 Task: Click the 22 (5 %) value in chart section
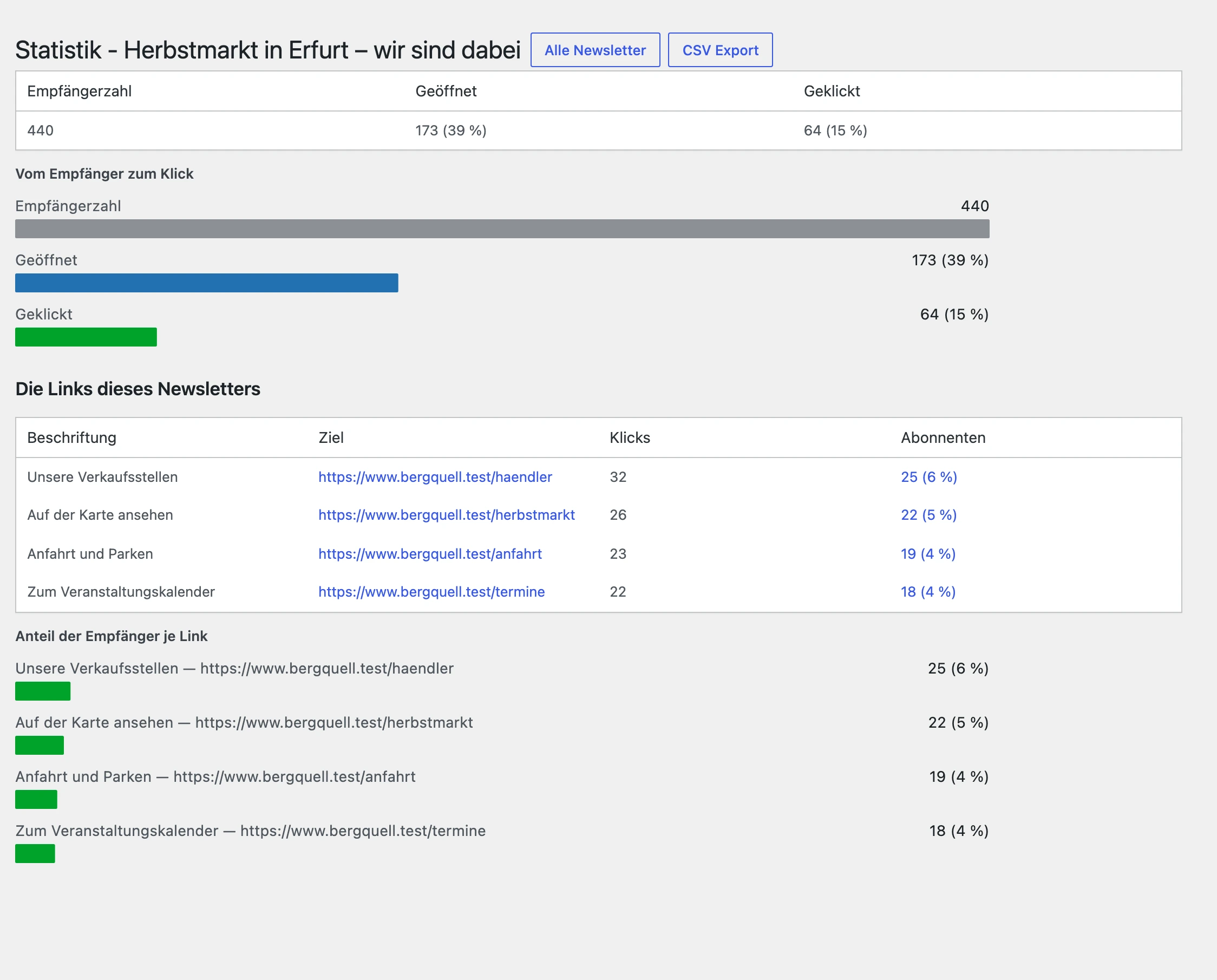click(958, 723)
